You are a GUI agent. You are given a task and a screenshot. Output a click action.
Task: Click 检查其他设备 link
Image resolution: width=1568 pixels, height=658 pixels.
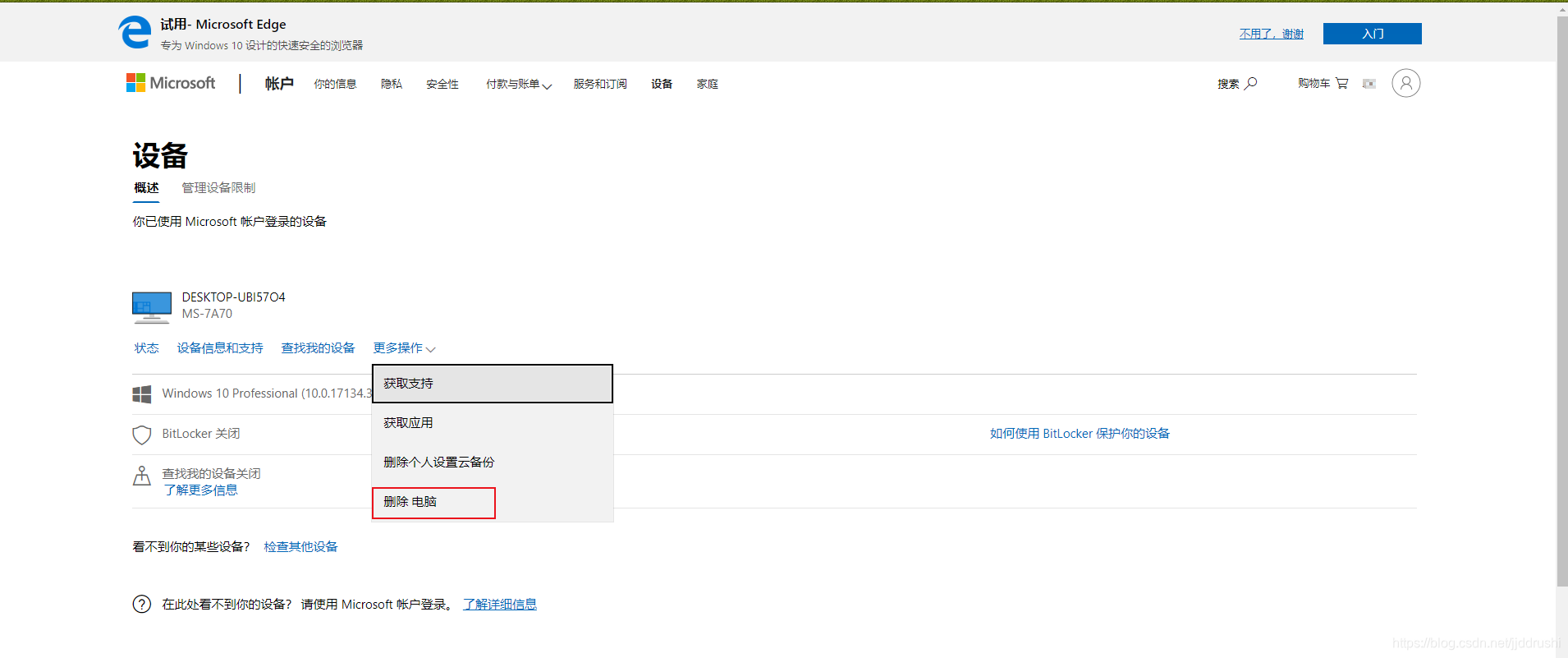pyautogui.click(x=301, y=547)
